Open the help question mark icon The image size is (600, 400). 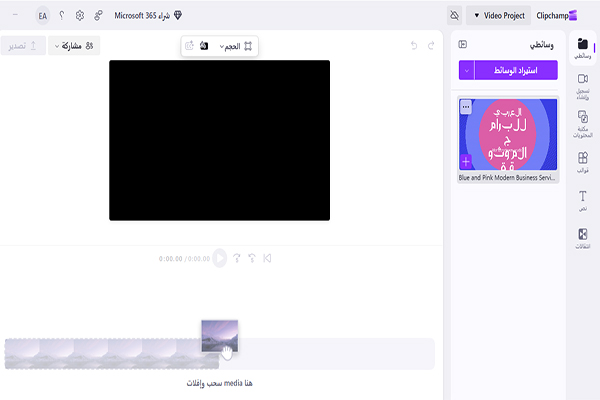click(x=62, y=16)
